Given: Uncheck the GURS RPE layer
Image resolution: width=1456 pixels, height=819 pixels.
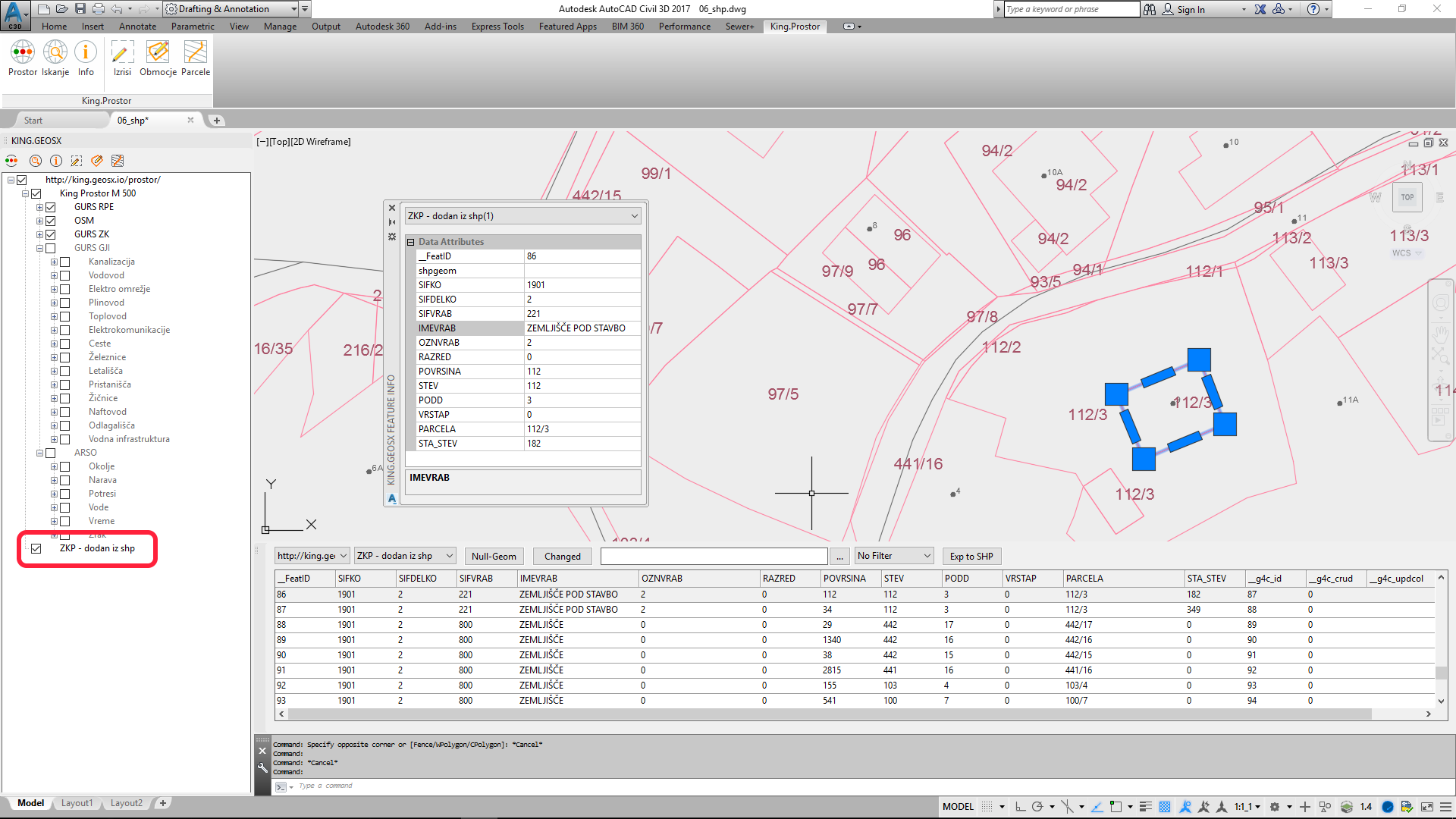Looking at the screenshot, I should coord(51,207).
